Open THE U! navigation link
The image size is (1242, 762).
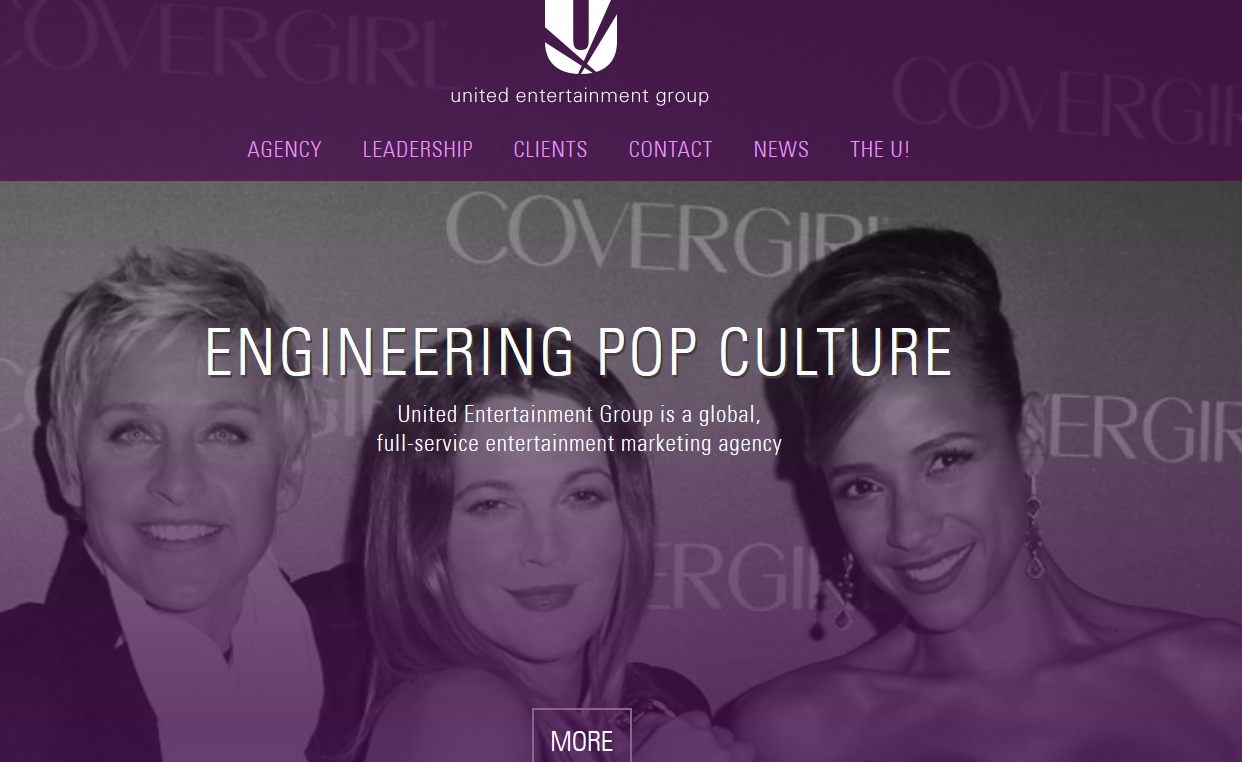880,150
